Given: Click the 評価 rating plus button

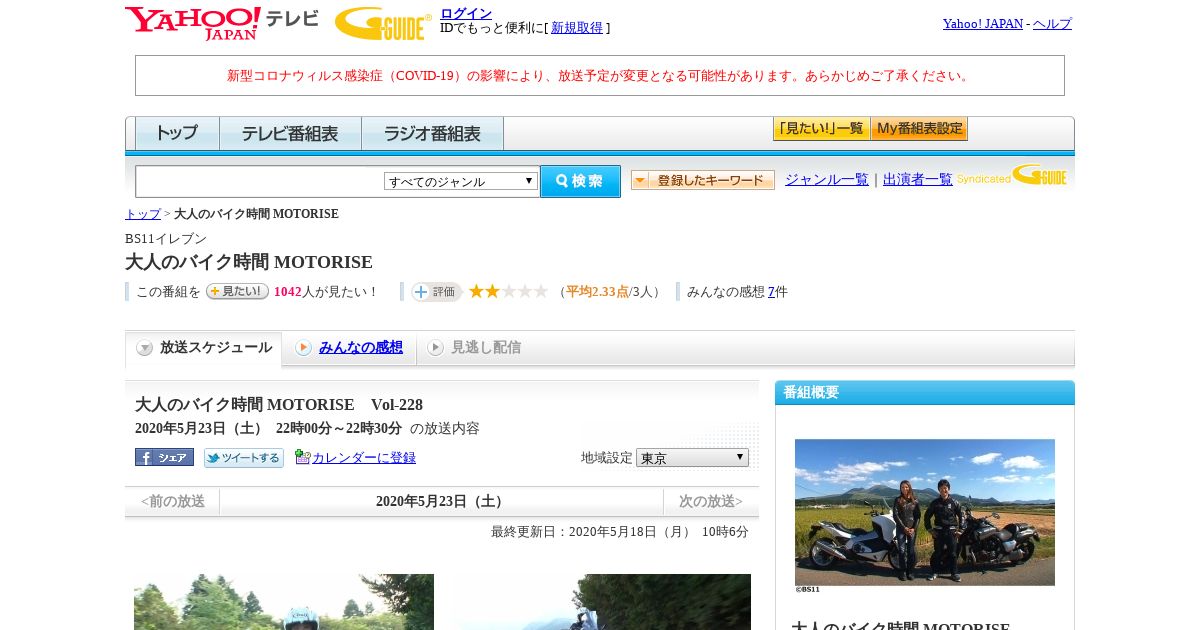Looking at the screenshot, I should pos(436,292).
